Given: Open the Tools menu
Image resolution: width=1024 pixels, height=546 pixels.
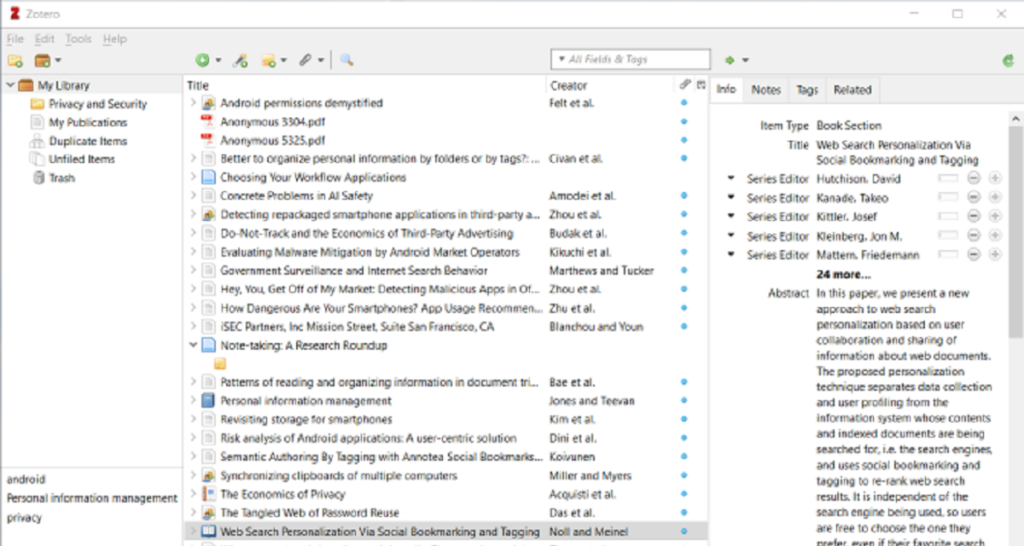Looking at the screenshot, I should tap(78, 39).
